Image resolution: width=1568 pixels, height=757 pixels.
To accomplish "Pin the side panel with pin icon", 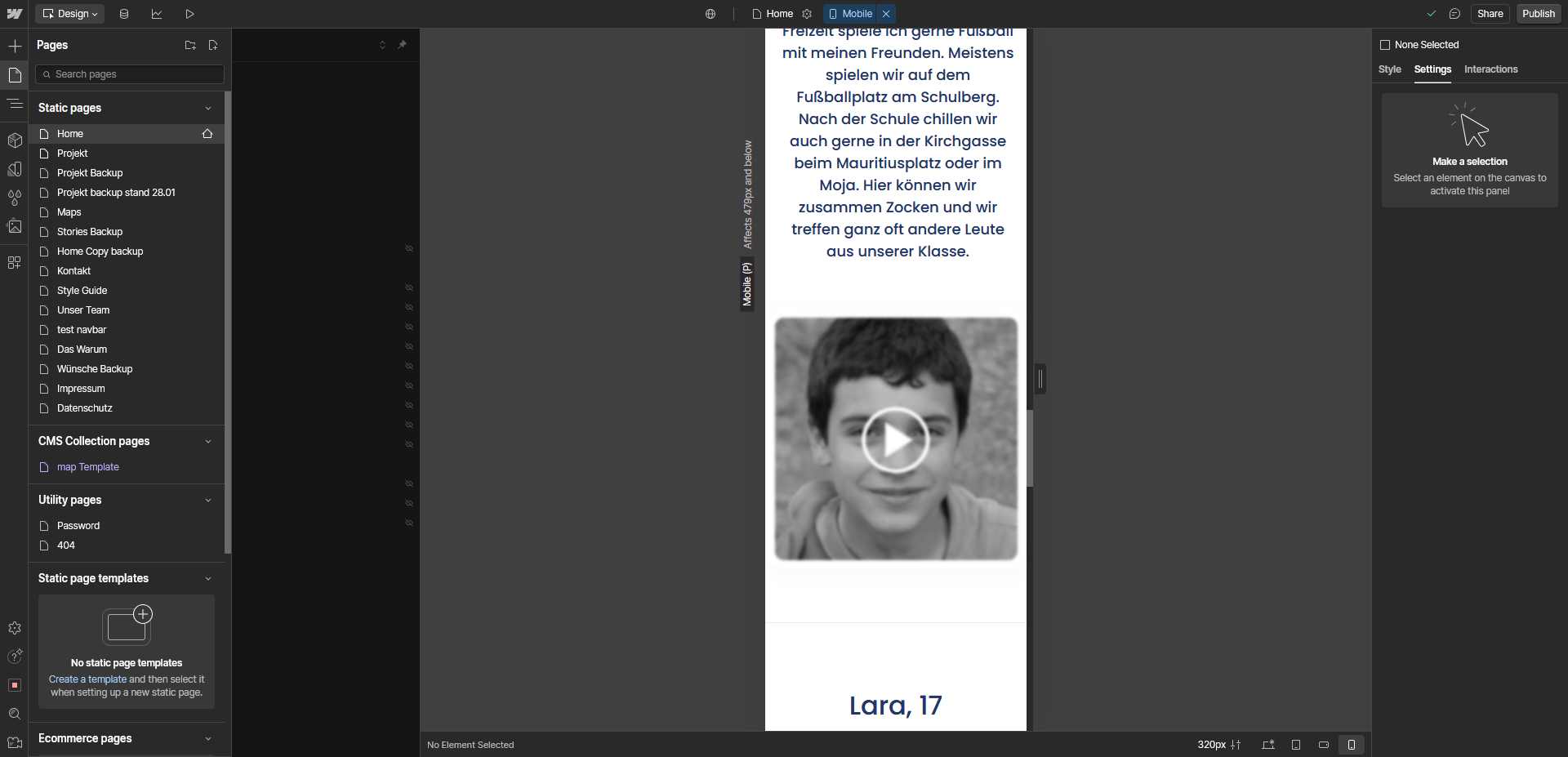I will [x=402, y=45].
